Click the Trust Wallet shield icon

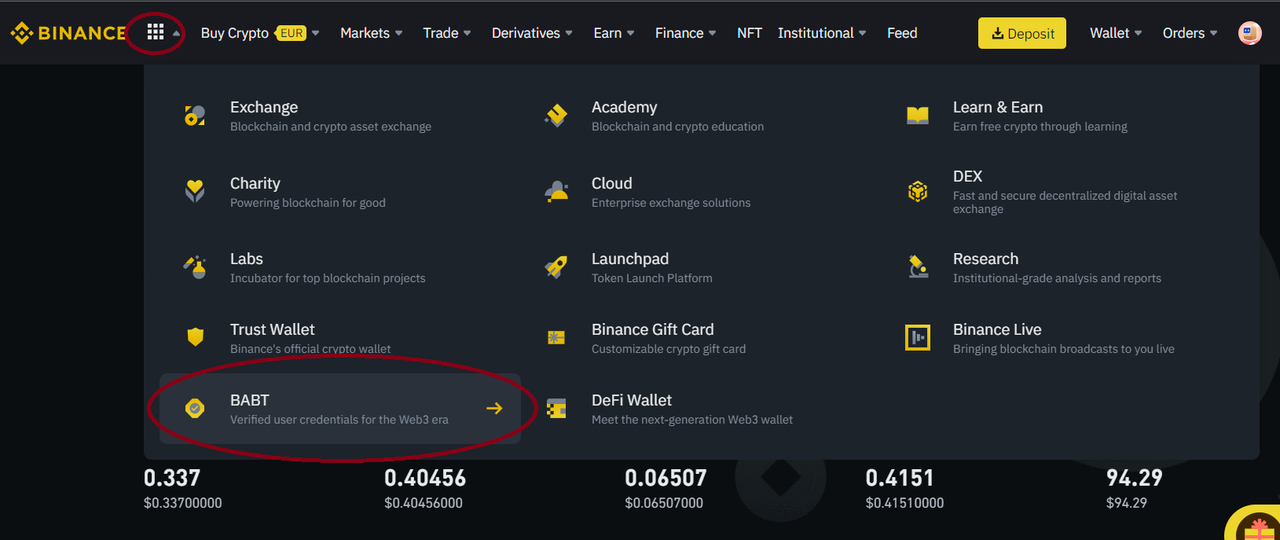(195, 337)
